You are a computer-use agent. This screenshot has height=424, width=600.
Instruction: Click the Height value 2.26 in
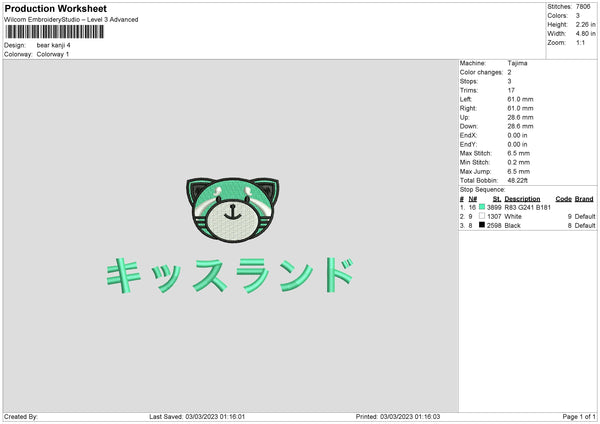click(585, 24)
